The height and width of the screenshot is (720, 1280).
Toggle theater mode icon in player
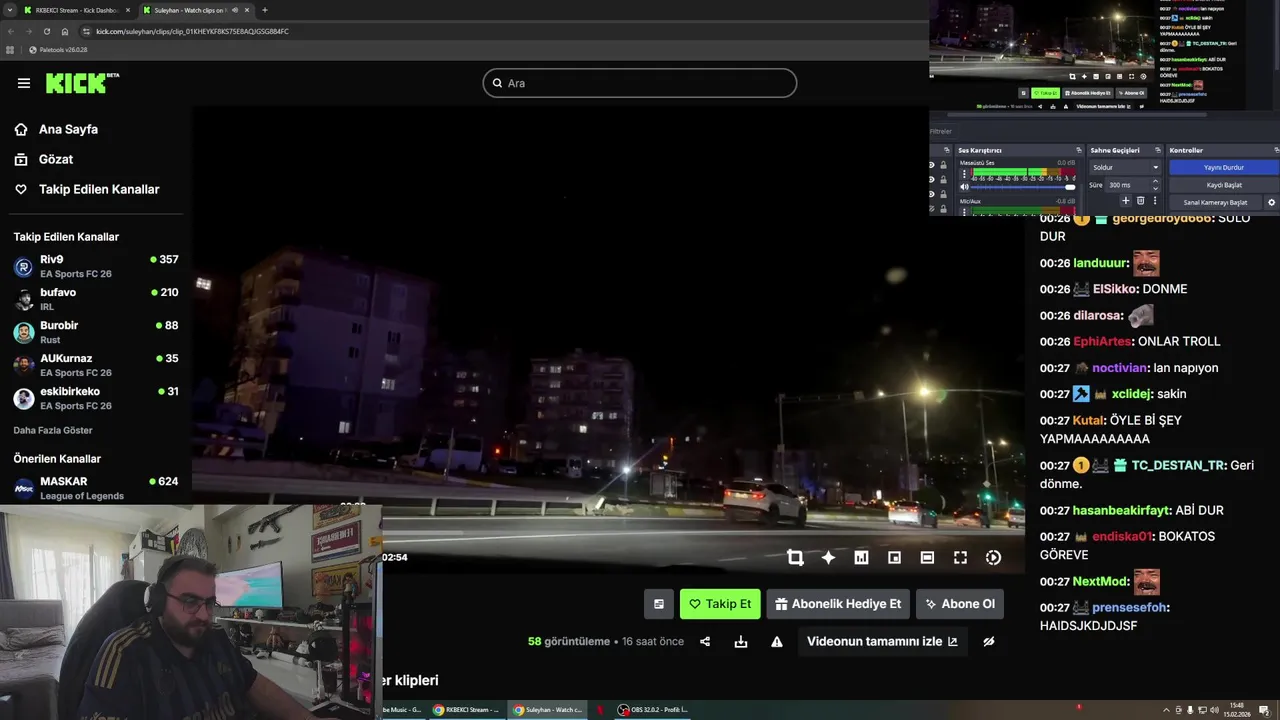pyautogui.click(x=927, y=558)
